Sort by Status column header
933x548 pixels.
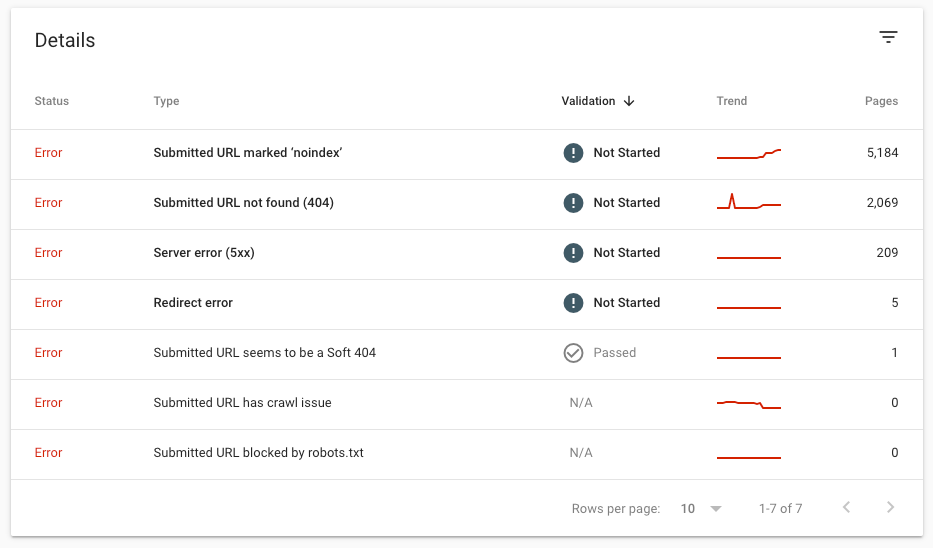pos(52,101)
